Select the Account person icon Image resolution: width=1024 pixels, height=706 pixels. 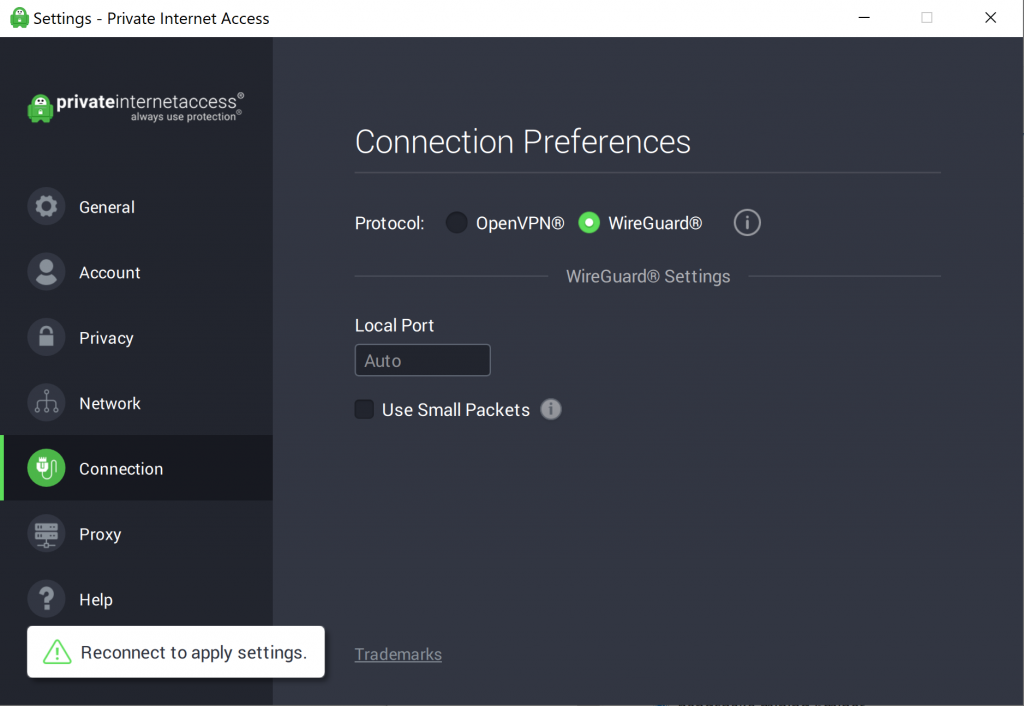tap(46, 272)
